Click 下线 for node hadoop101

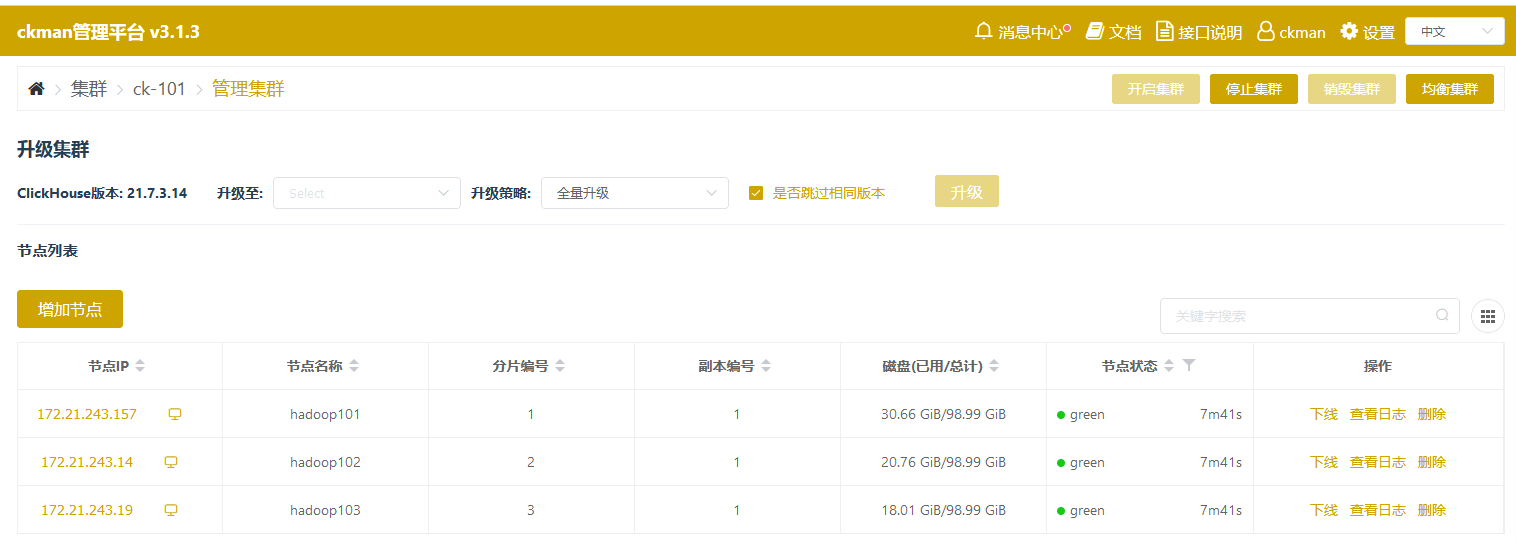1324,414
